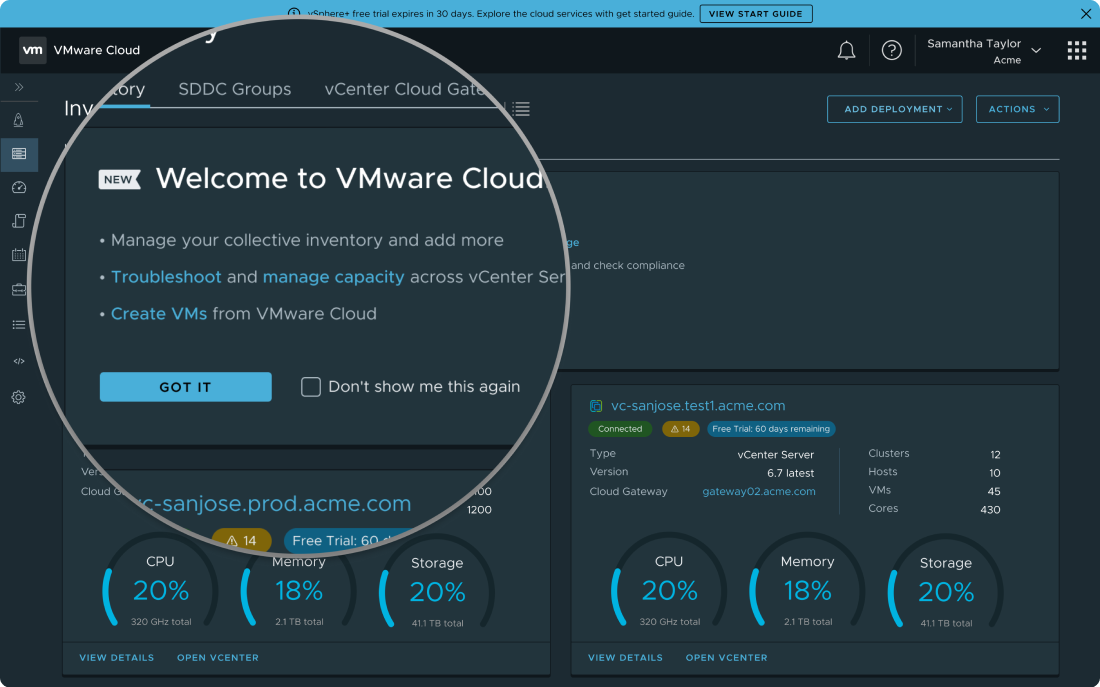Click the vCenter icon beside vc-sanjose.test1.acme.com
1100x687 pixels.
[596, 406]
